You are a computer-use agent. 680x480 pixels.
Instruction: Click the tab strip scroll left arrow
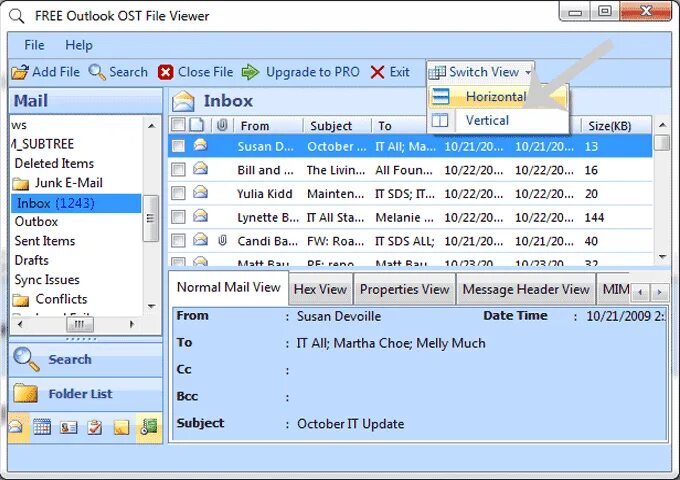click(x=641, y=292)
